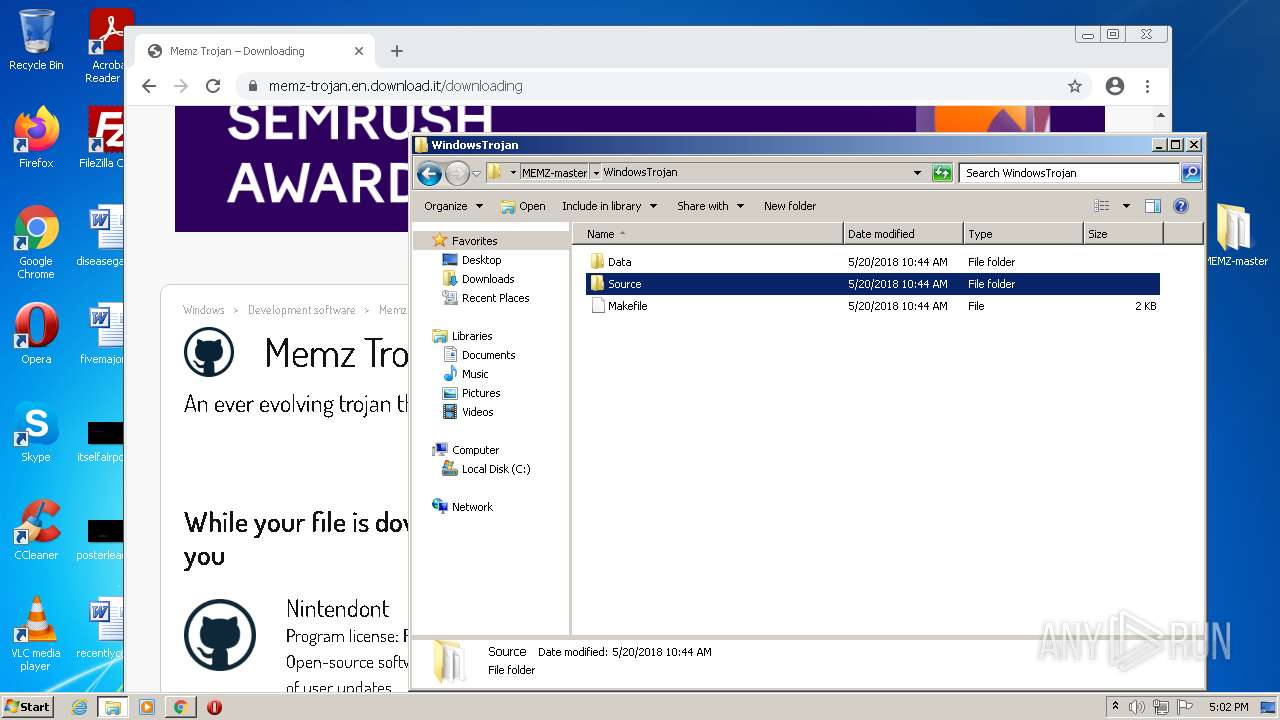The height and width of the screenshot is (720, 1280).
Task: Sort by Date modified column header
Action: click(903, 234)
